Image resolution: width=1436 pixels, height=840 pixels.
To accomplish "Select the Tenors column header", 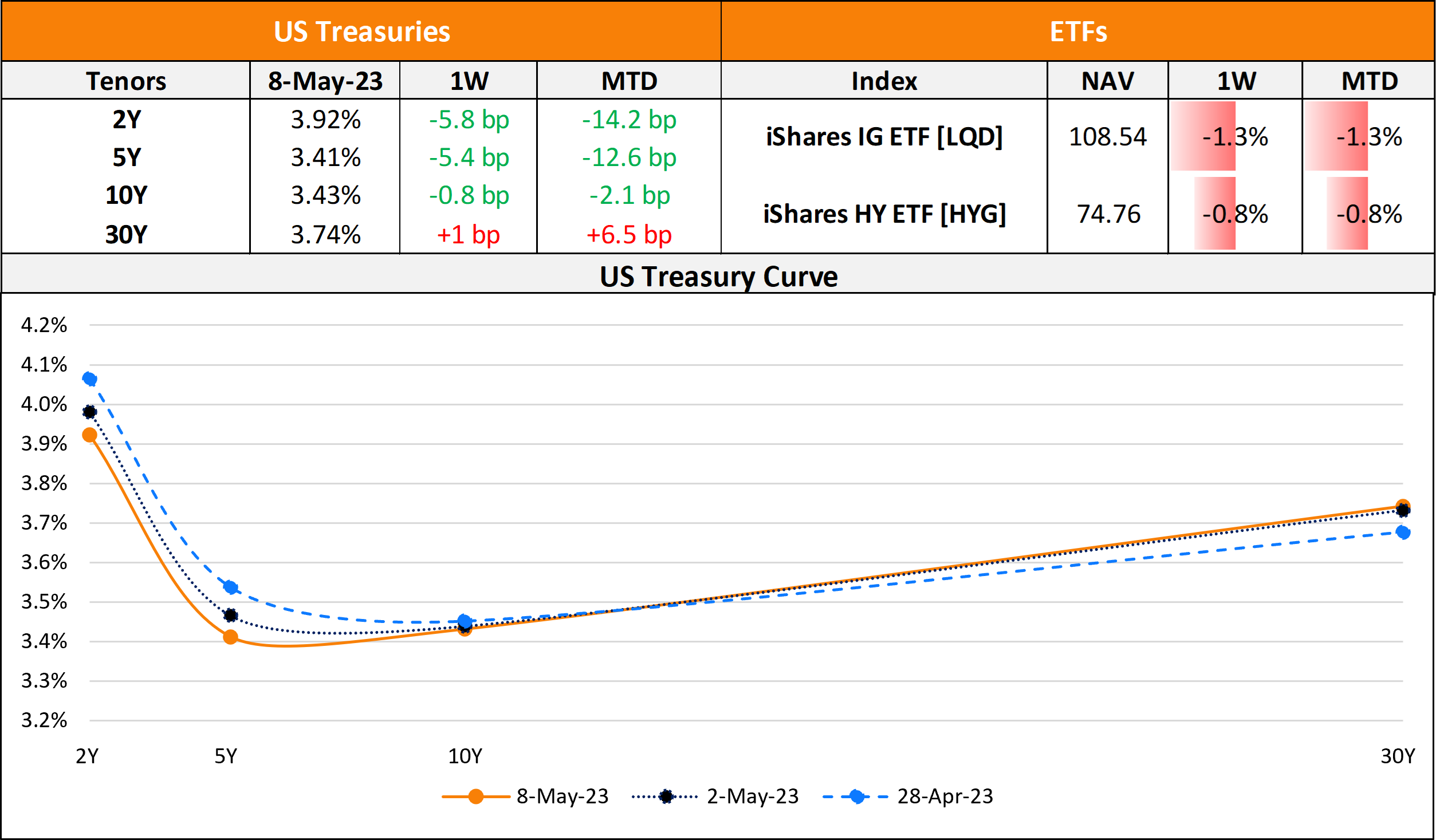I will click(126, 81).
